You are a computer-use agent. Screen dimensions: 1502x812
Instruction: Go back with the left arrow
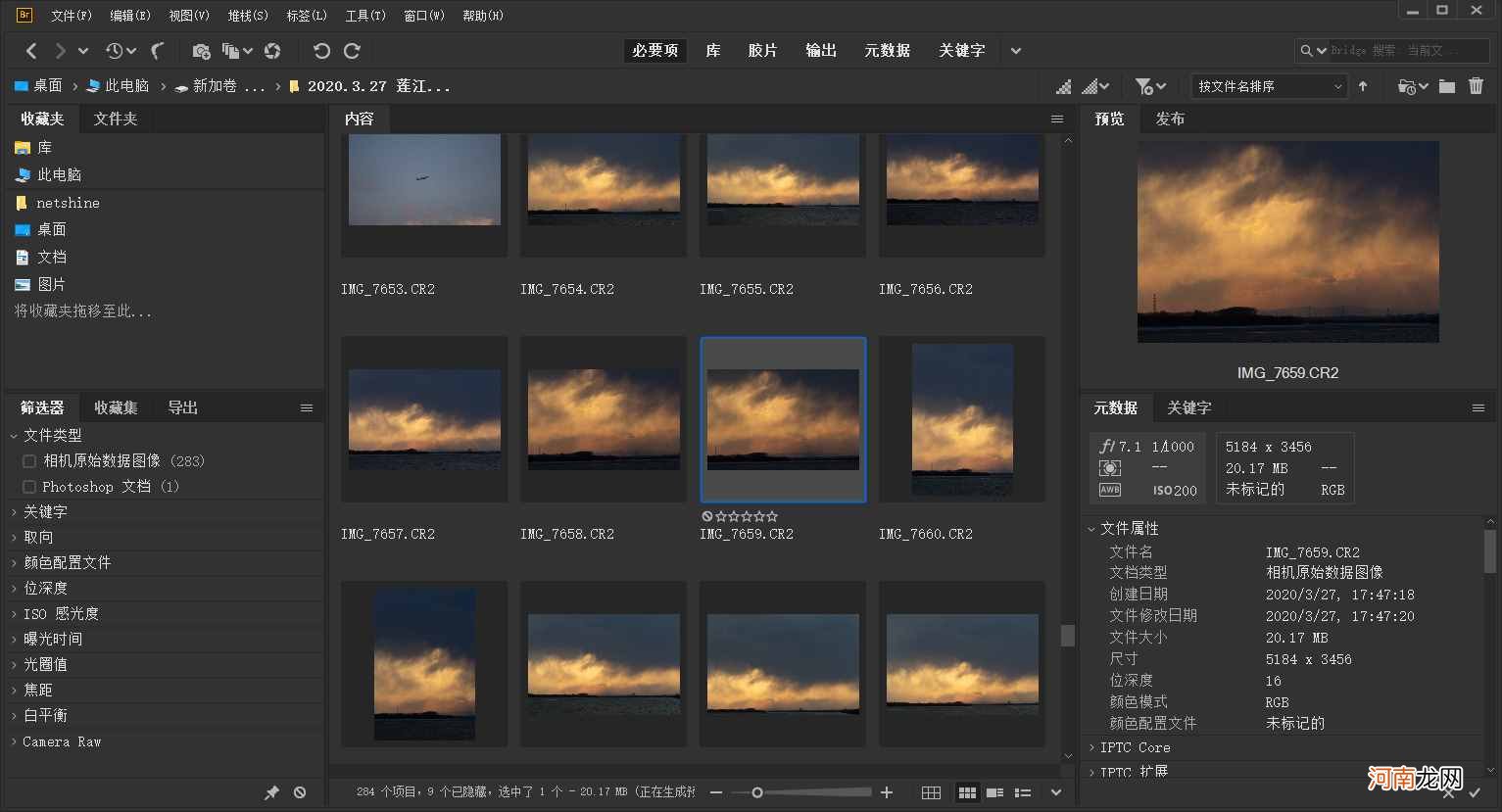(31, 51)
